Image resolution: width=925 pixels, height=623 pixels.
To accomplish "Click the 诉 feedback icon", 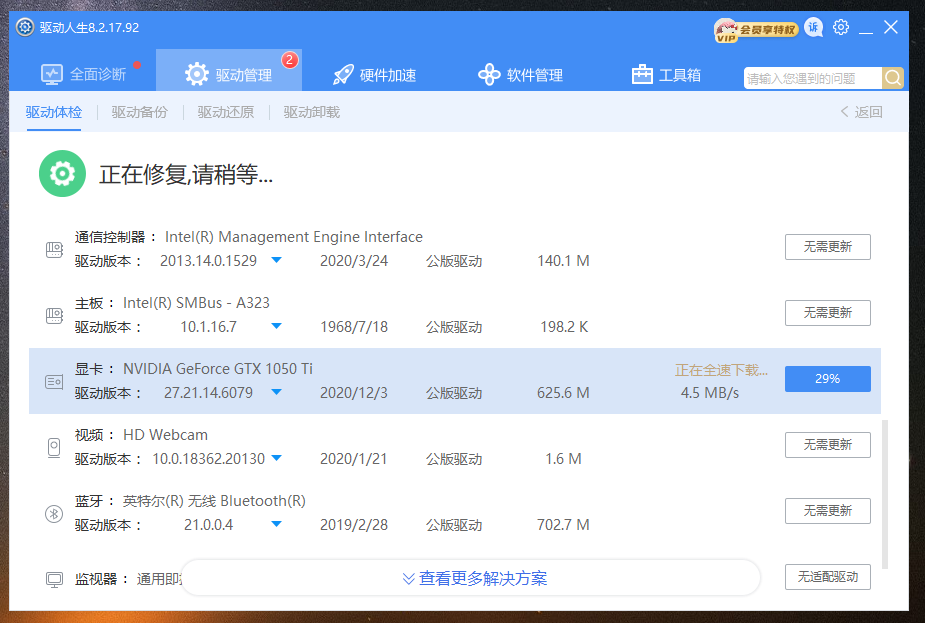I will [814, 27].
